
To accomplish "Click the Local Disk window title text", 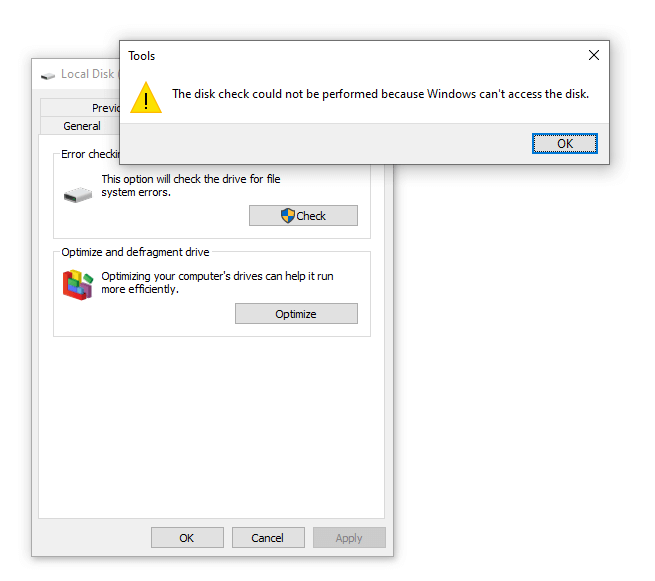I will tap(89, 74).
